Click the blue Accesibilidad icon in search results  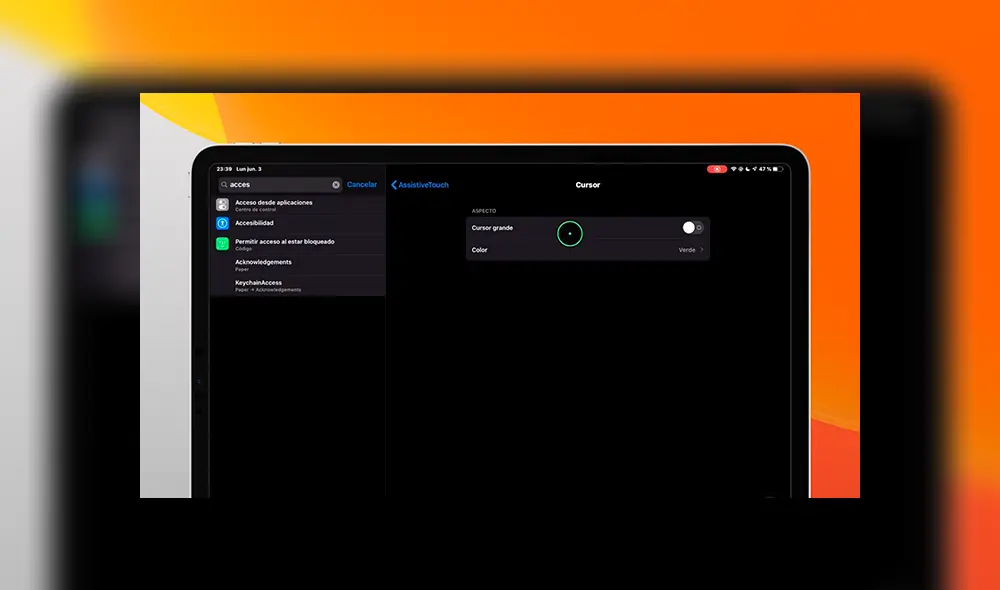point(222,223)
